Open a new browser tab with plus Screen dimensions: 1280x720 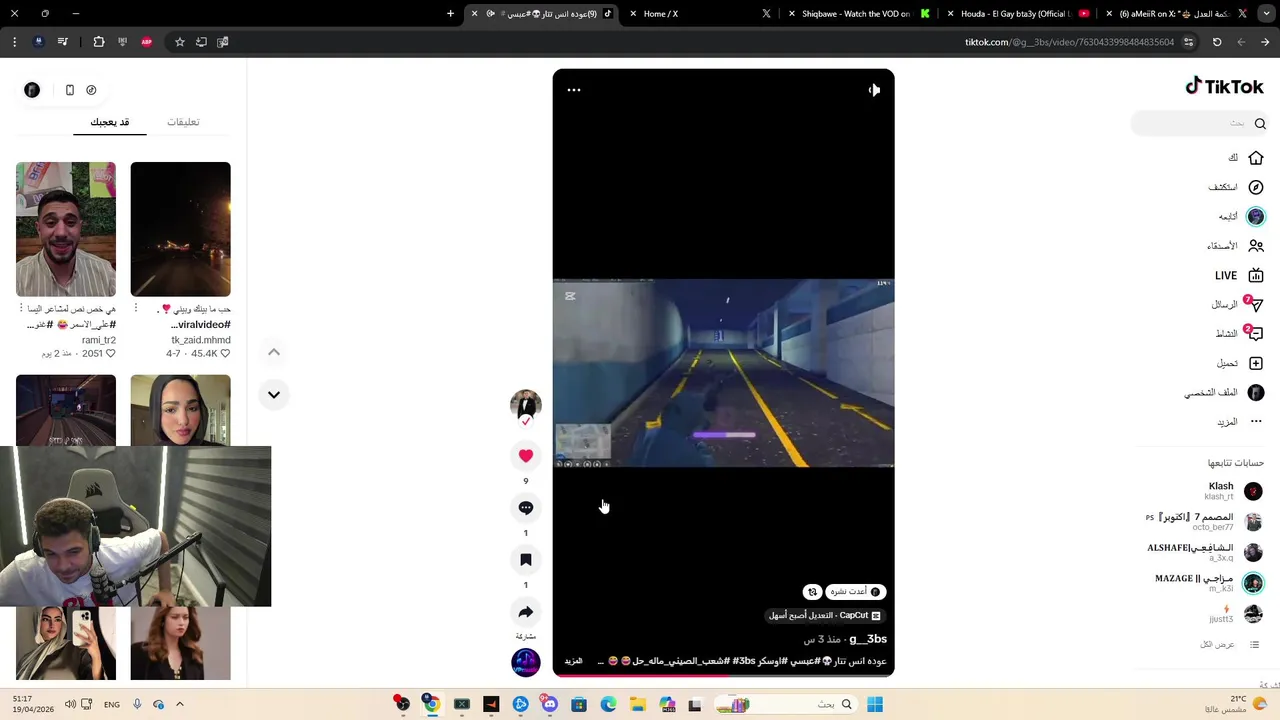(x=450, y=14)
